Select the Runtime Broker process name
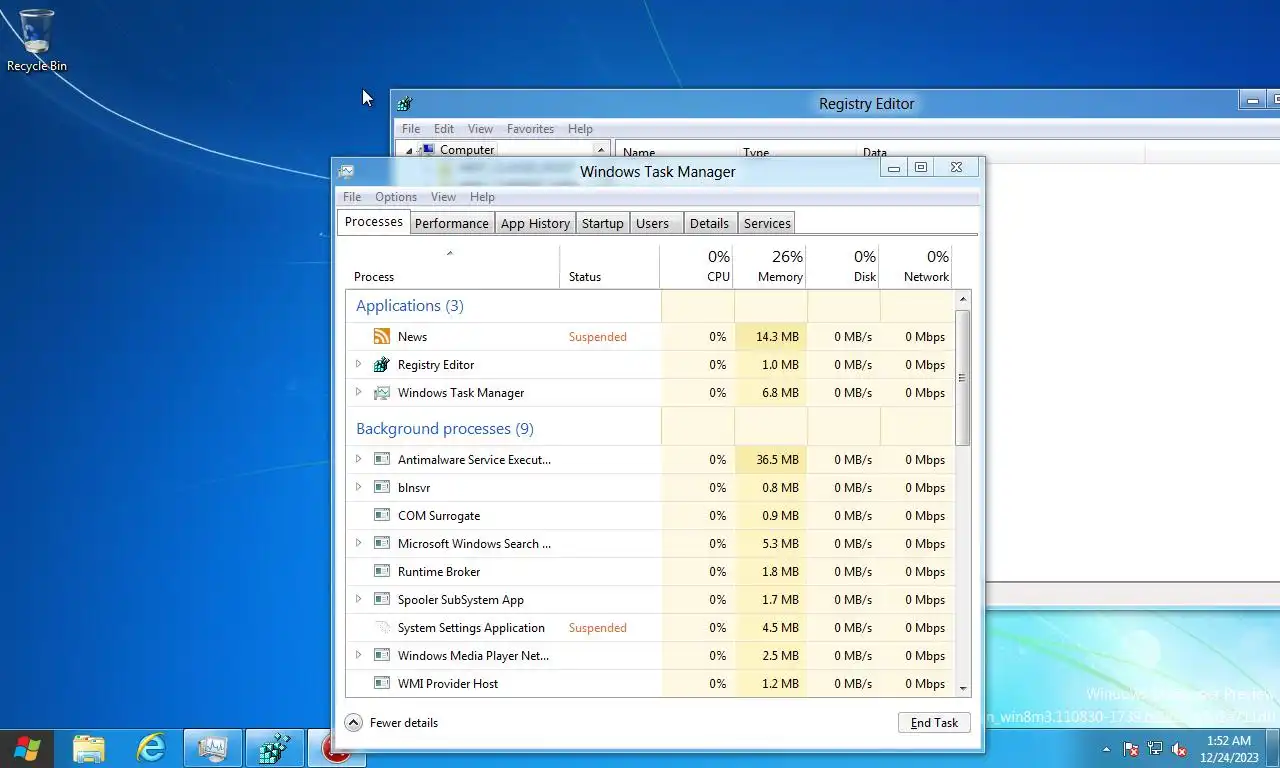1280x768 pixels. [439, 572]
